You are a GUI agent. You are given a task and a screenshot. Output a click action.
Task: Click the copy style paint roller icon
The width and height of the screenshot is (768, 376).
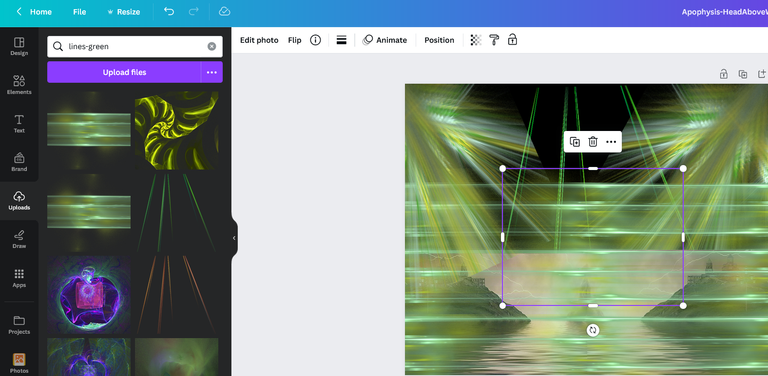coord(494,40)
